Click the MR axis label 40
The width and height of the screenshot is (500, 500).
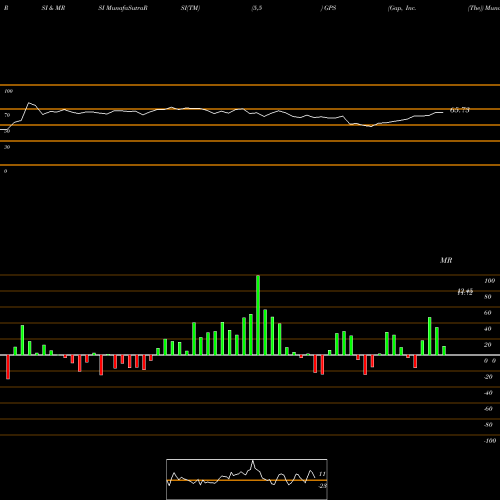tap(488, 329)
